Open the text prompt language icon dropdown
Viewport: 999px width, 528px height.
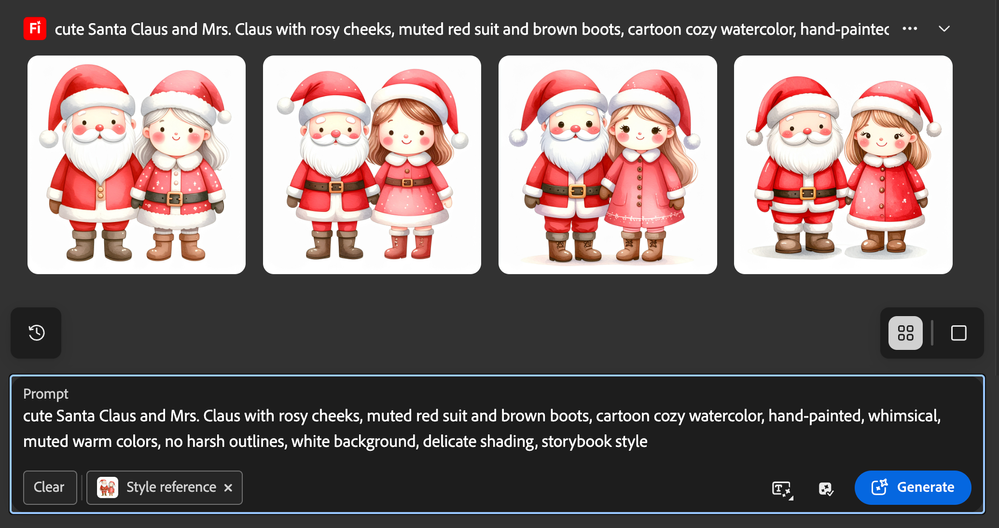point(782,489)
